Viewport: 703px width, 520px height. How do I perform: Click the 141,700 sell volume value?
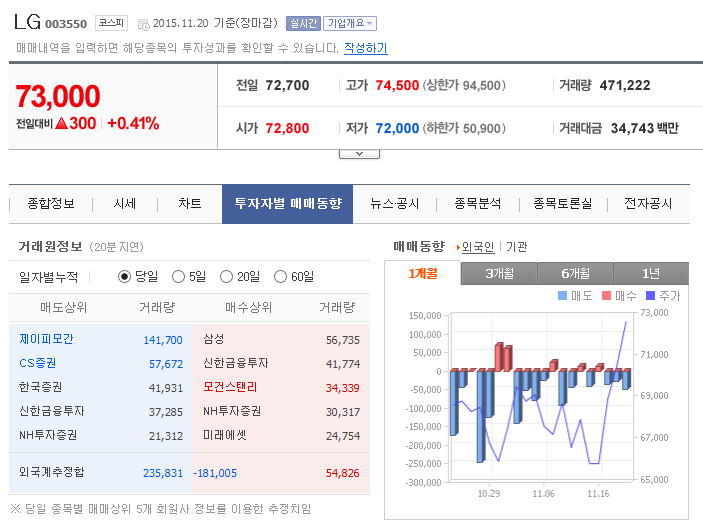click(163, 340)
